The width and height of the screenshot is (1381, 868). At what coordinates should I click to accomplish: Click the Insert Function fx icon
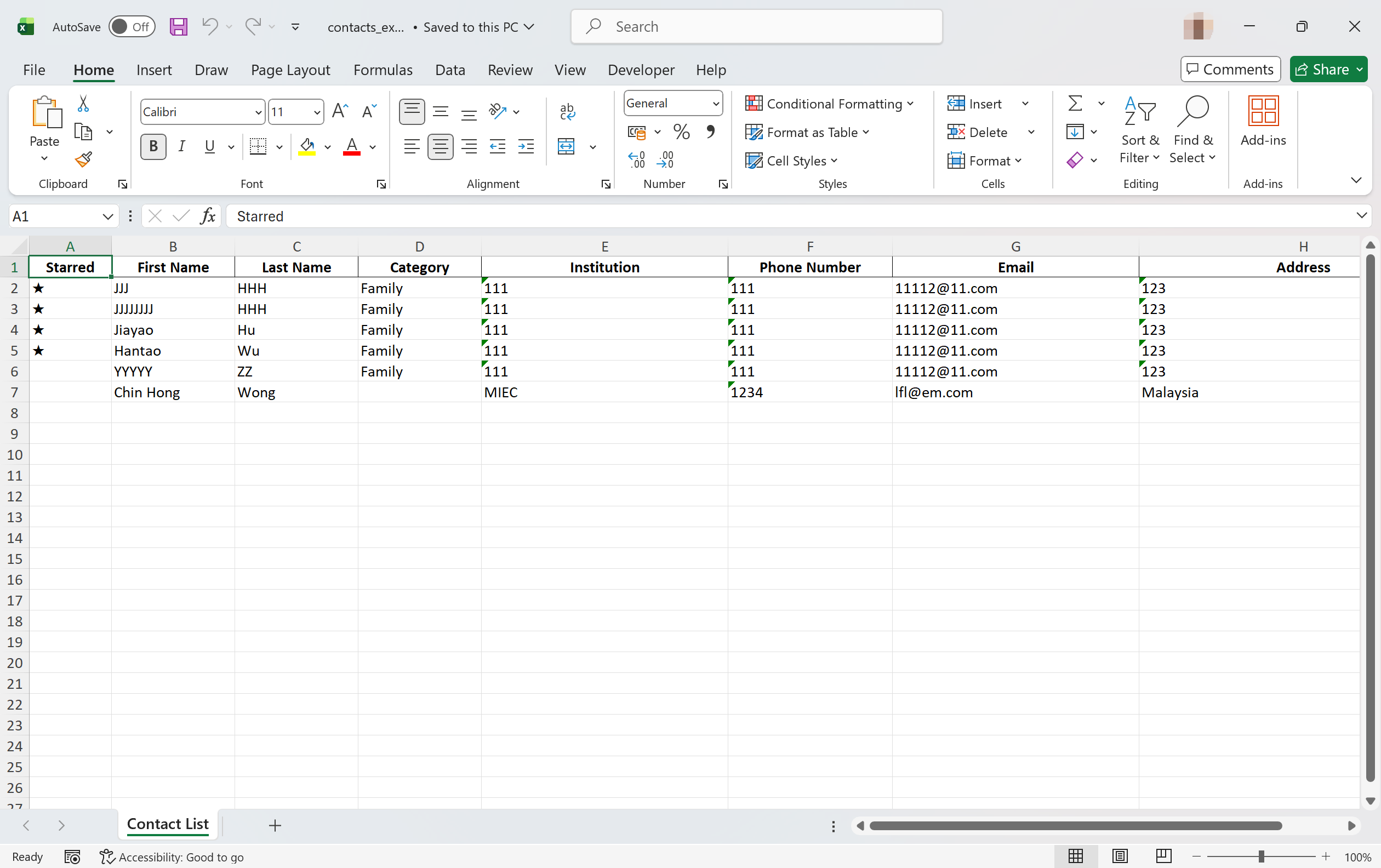point(207,216)
